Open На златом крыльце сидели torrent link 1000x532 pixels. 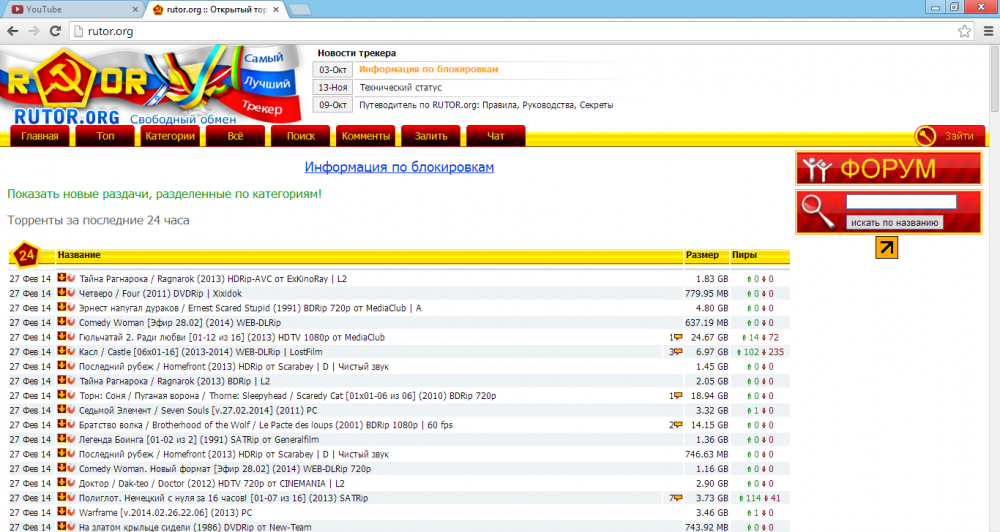pyautogui.click(x=195, y=527)
